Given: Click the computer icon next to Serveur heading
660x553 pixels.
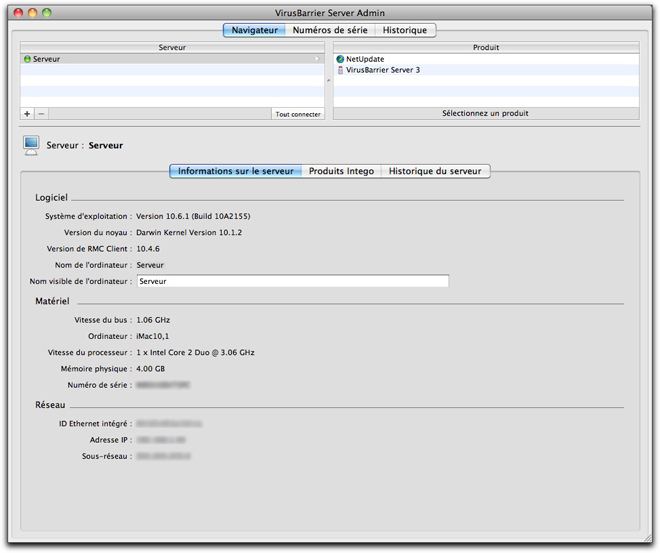Looking at the screenshot, I should 31,146.
